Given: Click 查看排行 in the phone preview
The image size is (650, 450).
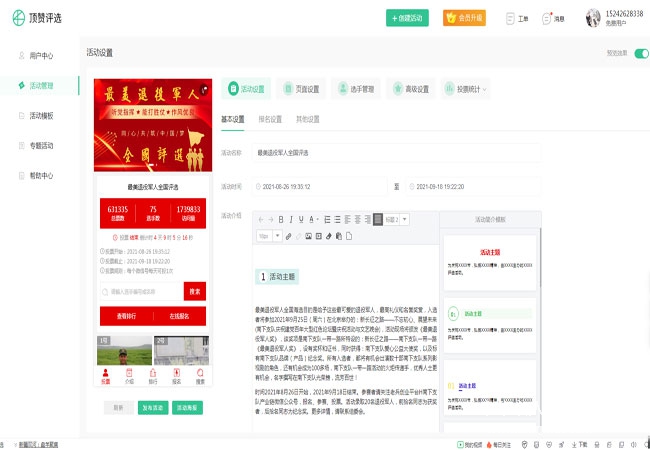Looking at the screenshot, I should [x=126, y=316].
